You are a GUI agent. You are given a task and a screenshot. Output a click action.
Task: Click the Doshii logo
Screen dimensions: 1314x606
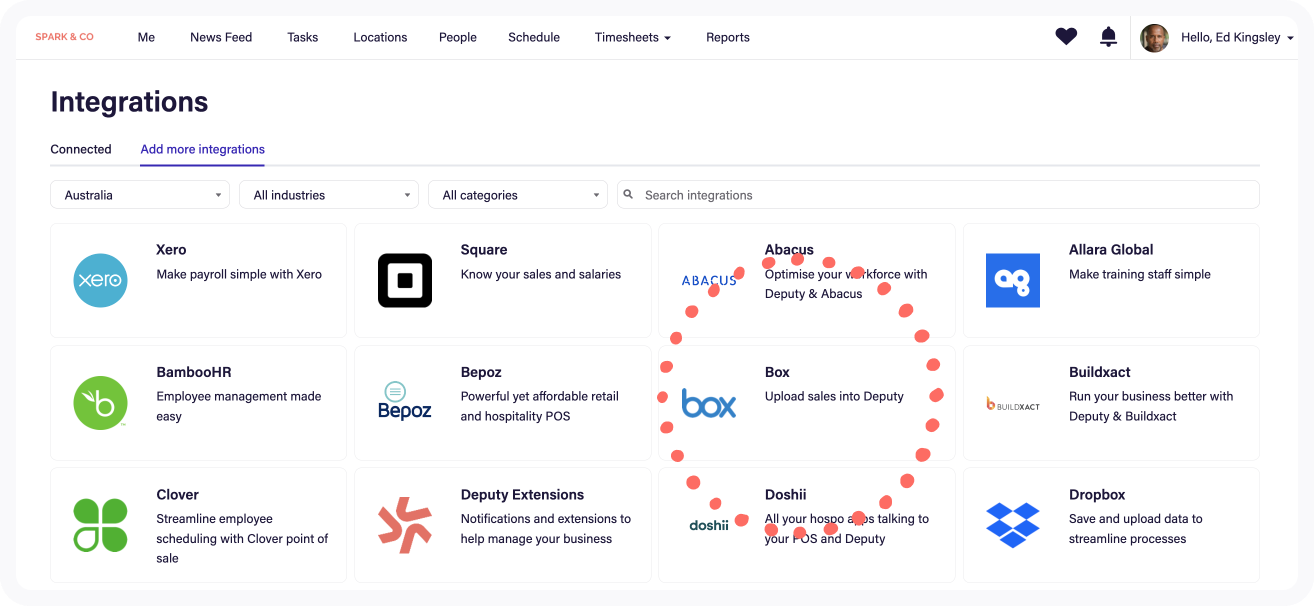pyautogui.click(x=709, y=526)
